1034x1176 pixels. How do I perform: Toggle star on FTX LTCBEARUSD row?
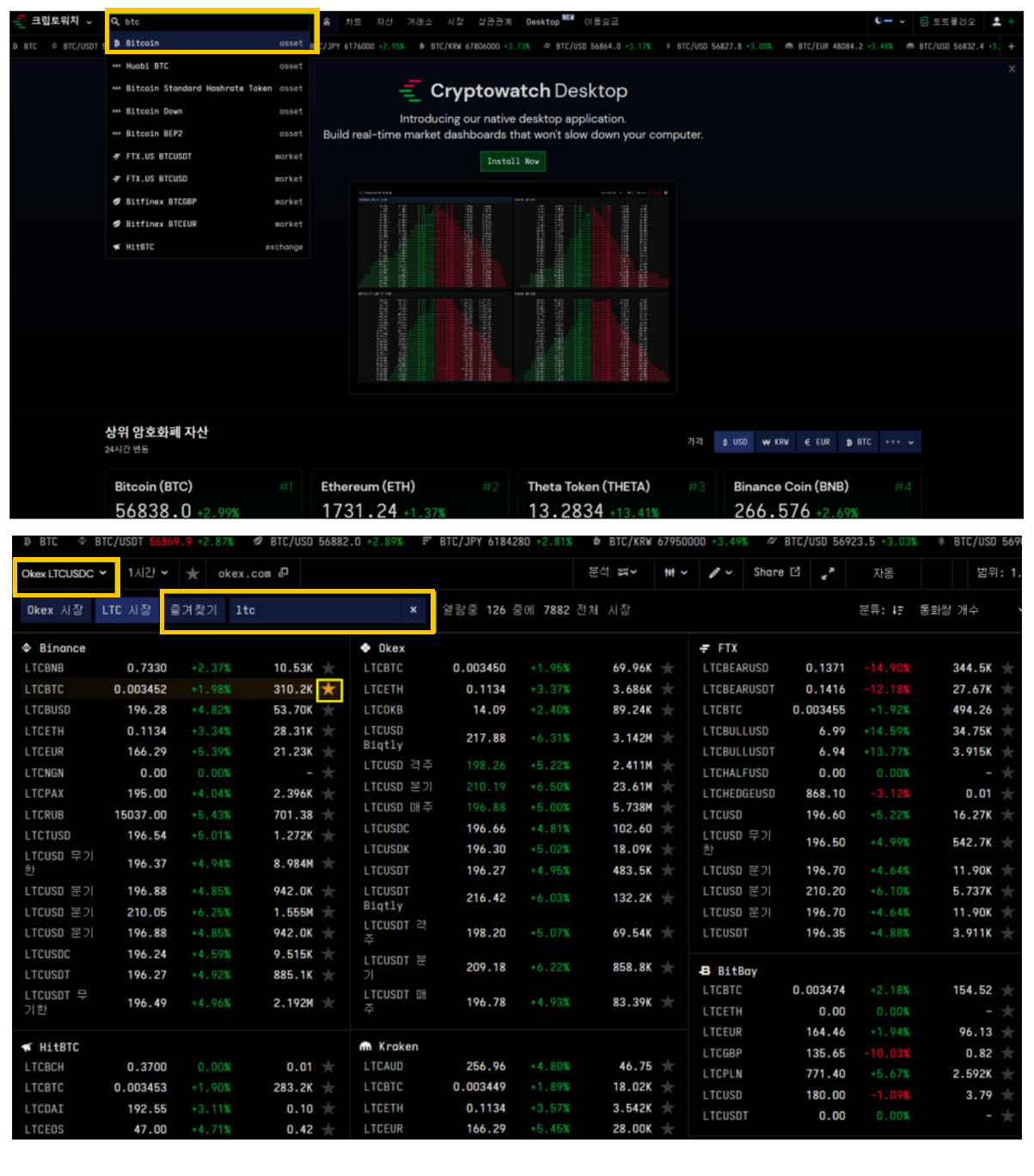[1007, 668]
